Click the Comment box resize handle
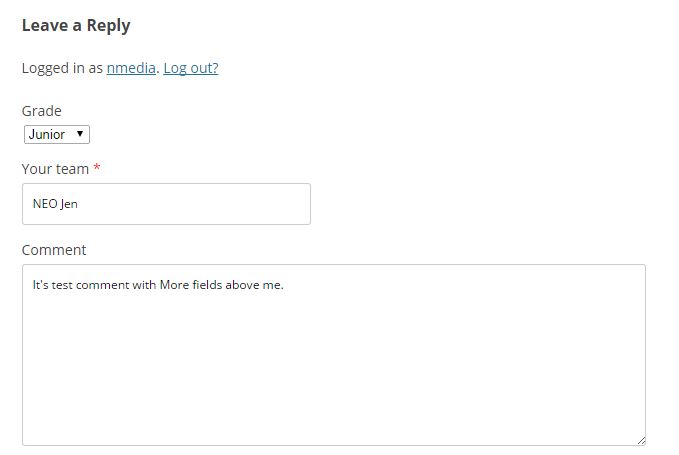 click(x=640, y=439)
